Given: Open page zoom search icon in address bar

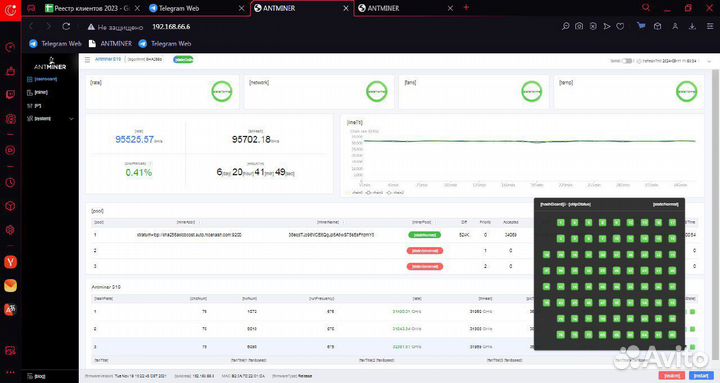Looking at the screenshot, I should (566, 27).
